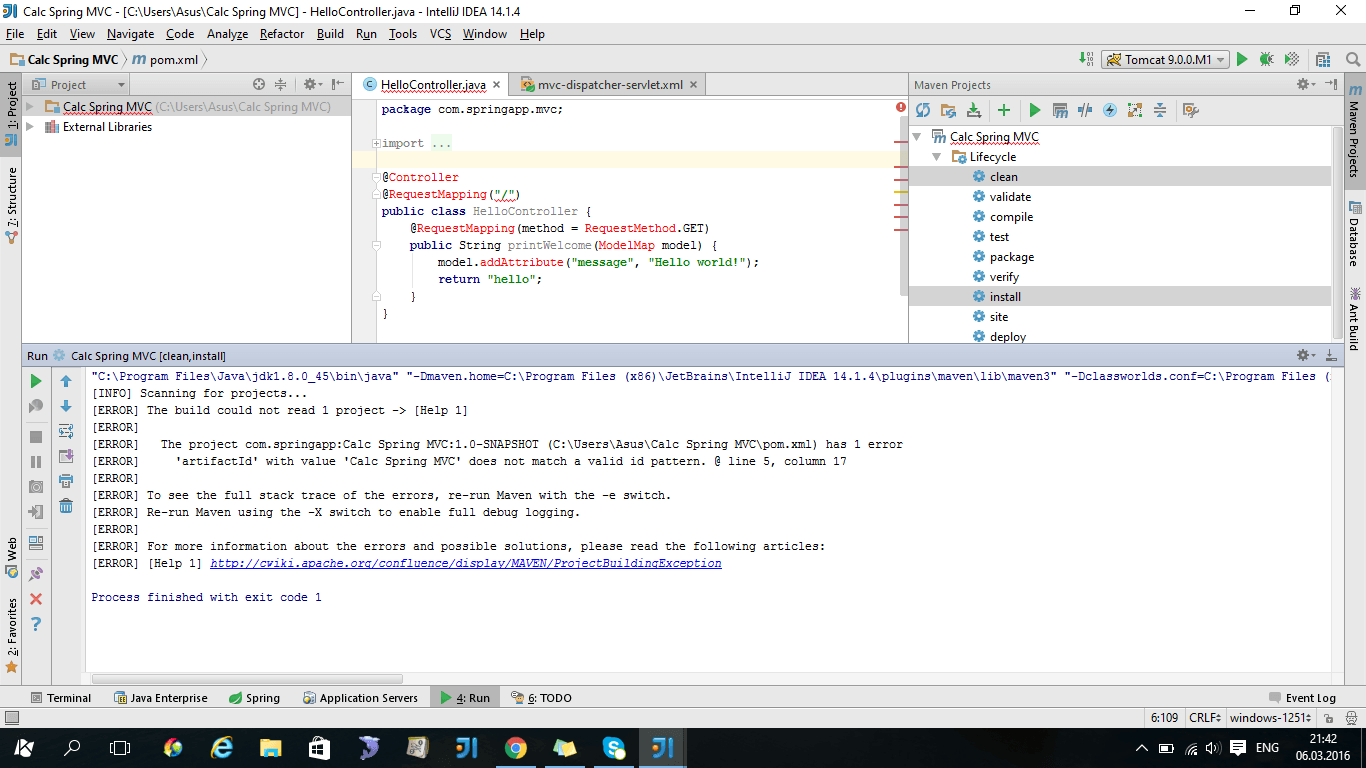Toggle Skip Tests mode lightning icon
Screen dimensions: 1366x768
tap(1109, 111)
